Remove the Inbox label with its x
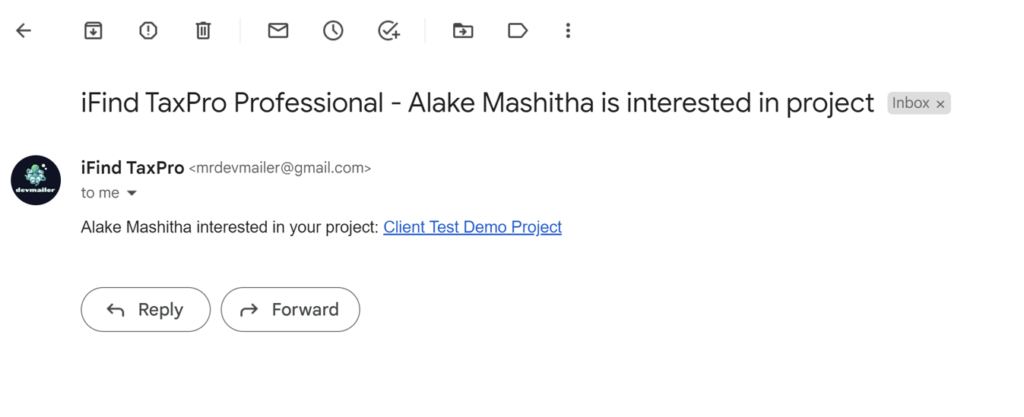Viewport: 1024px width, 417px height. click(x=941, y=103)
